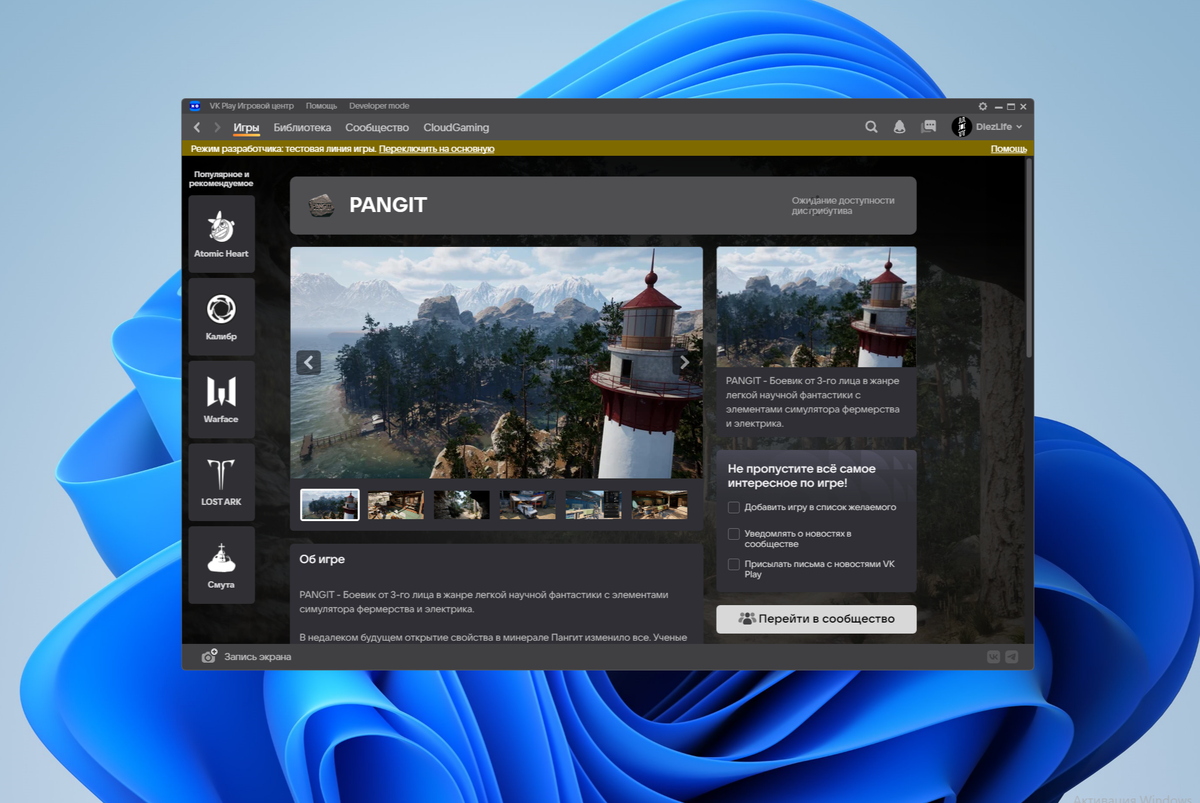The width and height of the screenshot is (1200, 803).
Task: Show next screenshot in gallery
Action: [685, 362]
